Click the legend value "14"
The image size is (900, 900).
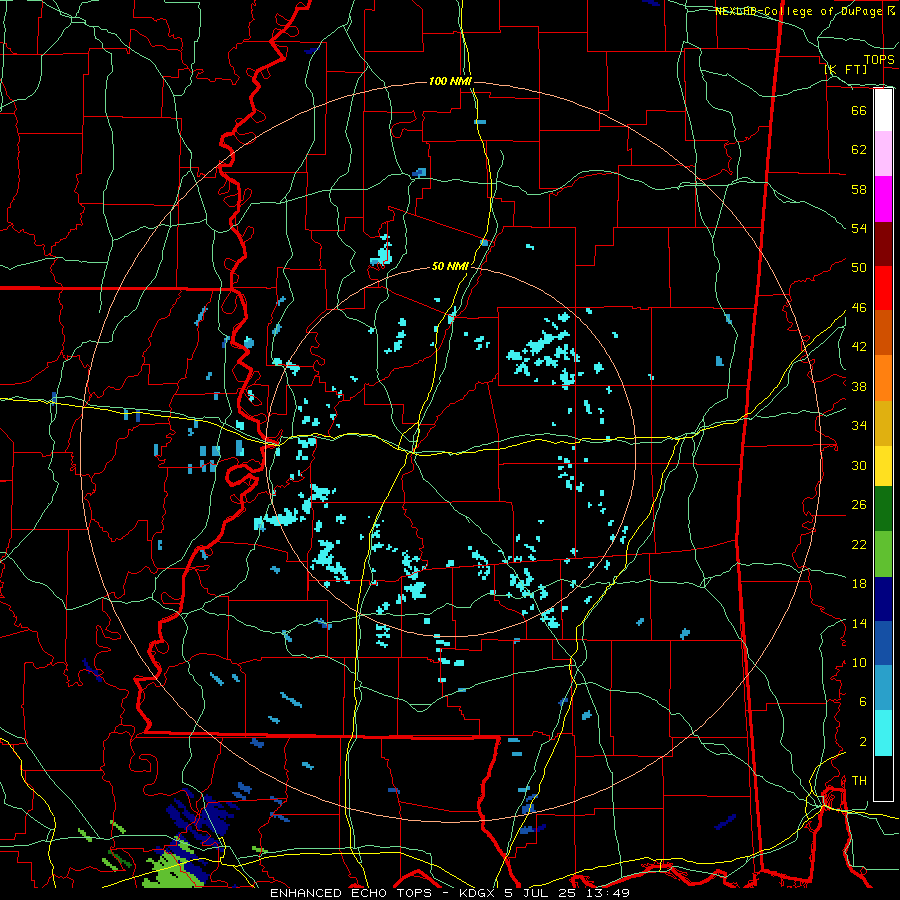coord(859,623)
